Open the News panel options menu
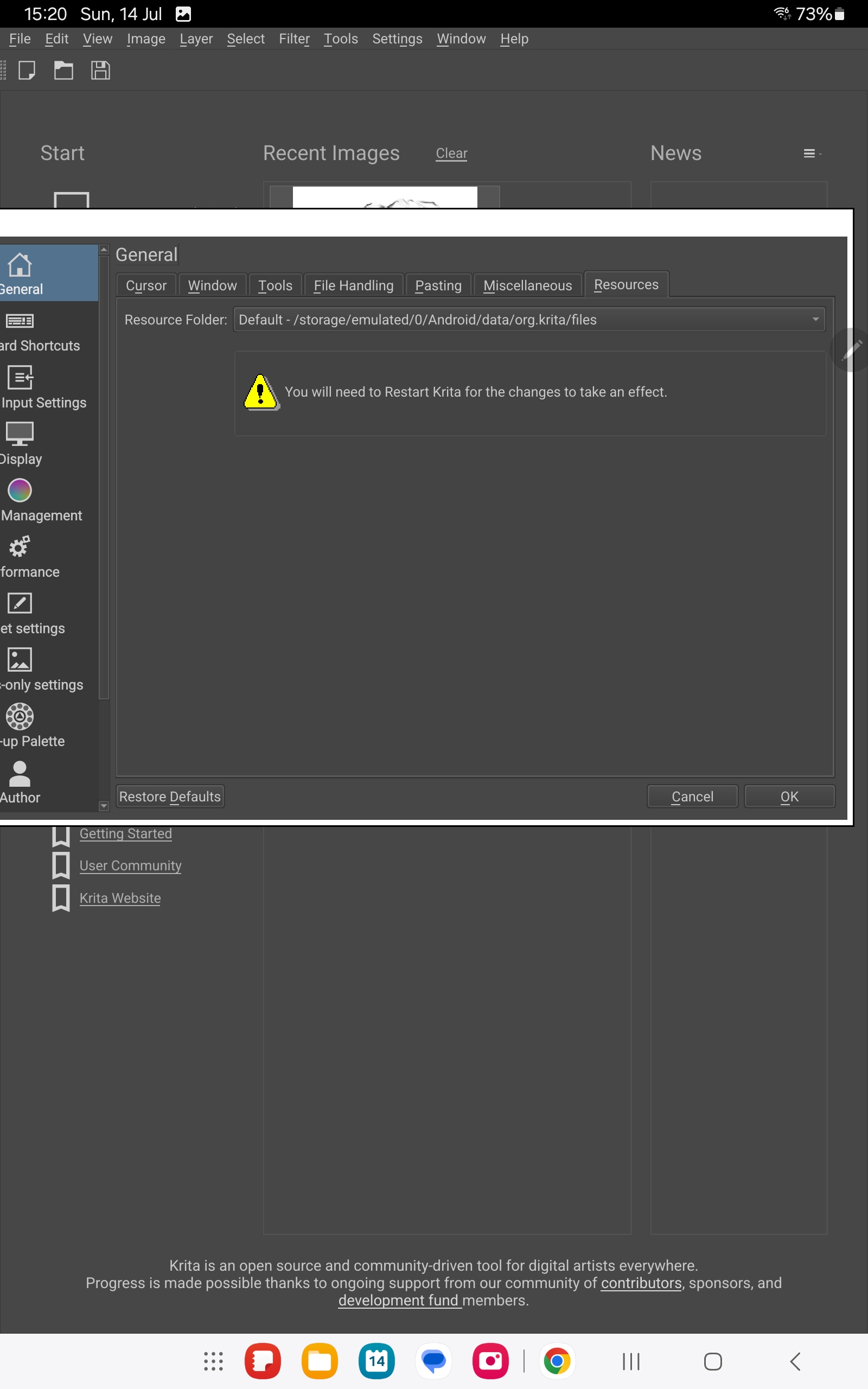This screenshot has width=868, height=1389. [810, 153]
